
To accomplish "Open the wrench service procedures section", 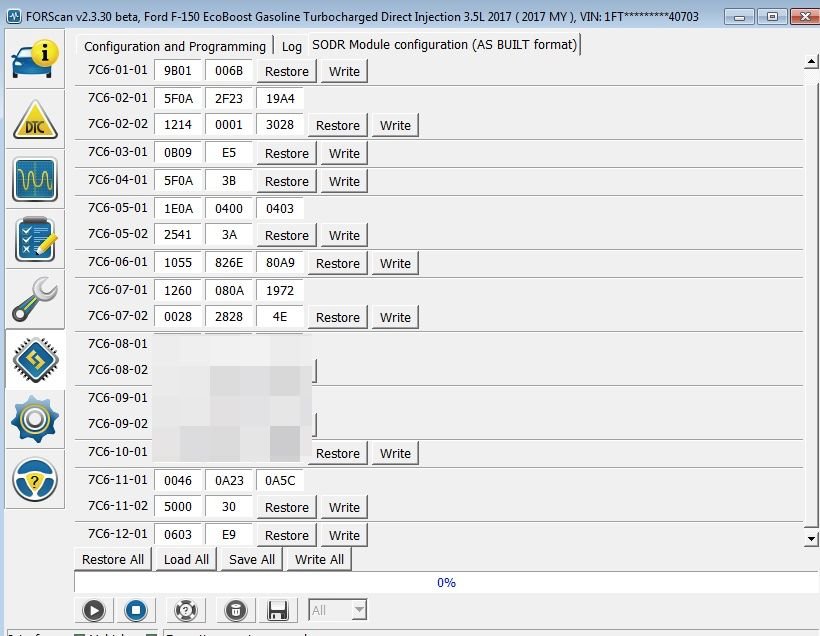I will pos(35,299).
